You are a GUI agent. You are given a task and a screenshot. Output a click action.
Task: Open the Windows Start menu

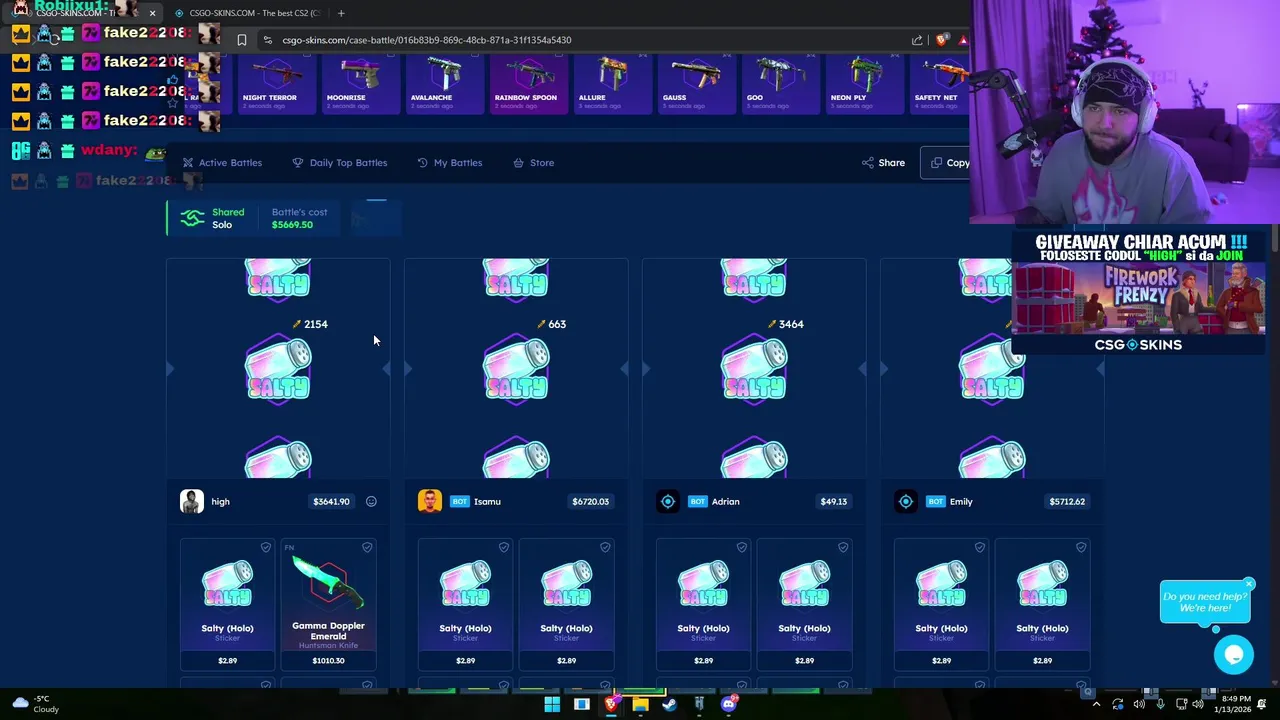(552, 705)
